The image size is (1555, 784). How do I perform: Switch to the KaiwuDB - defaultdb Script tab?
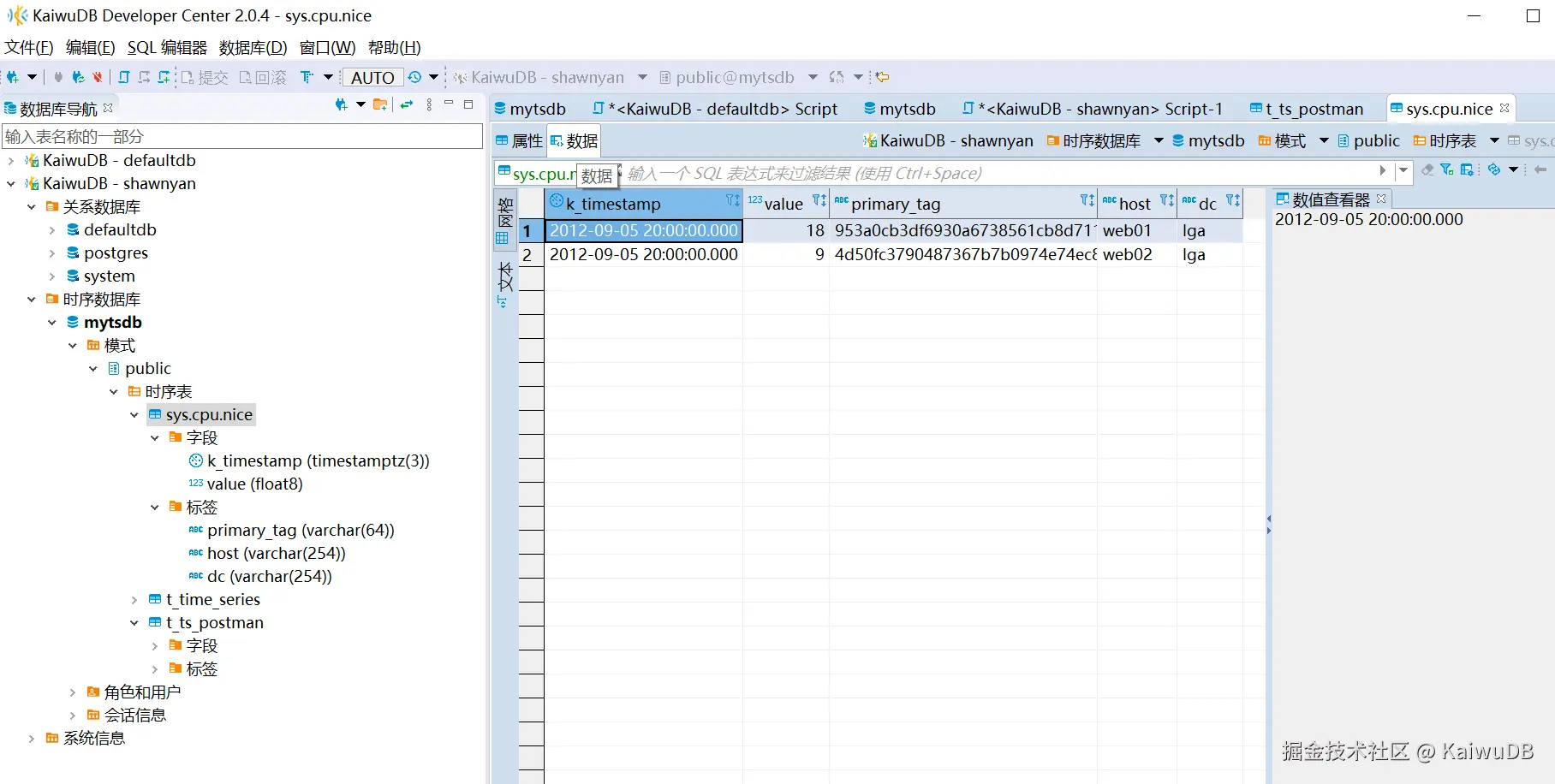click(714, 109)
